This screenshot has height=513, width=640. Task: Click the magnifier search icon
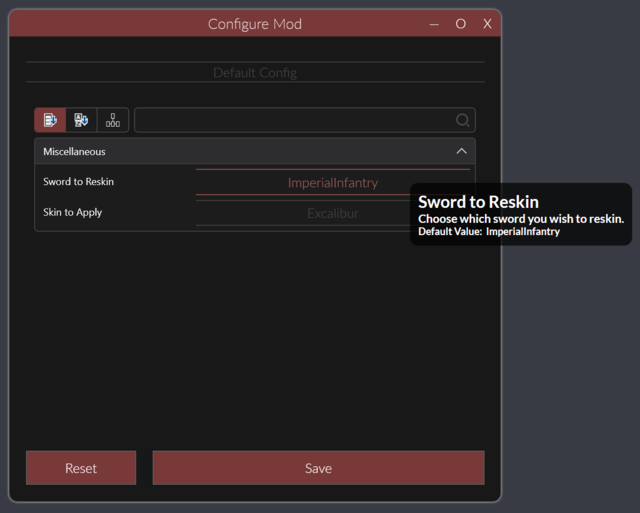click(462, 120)
